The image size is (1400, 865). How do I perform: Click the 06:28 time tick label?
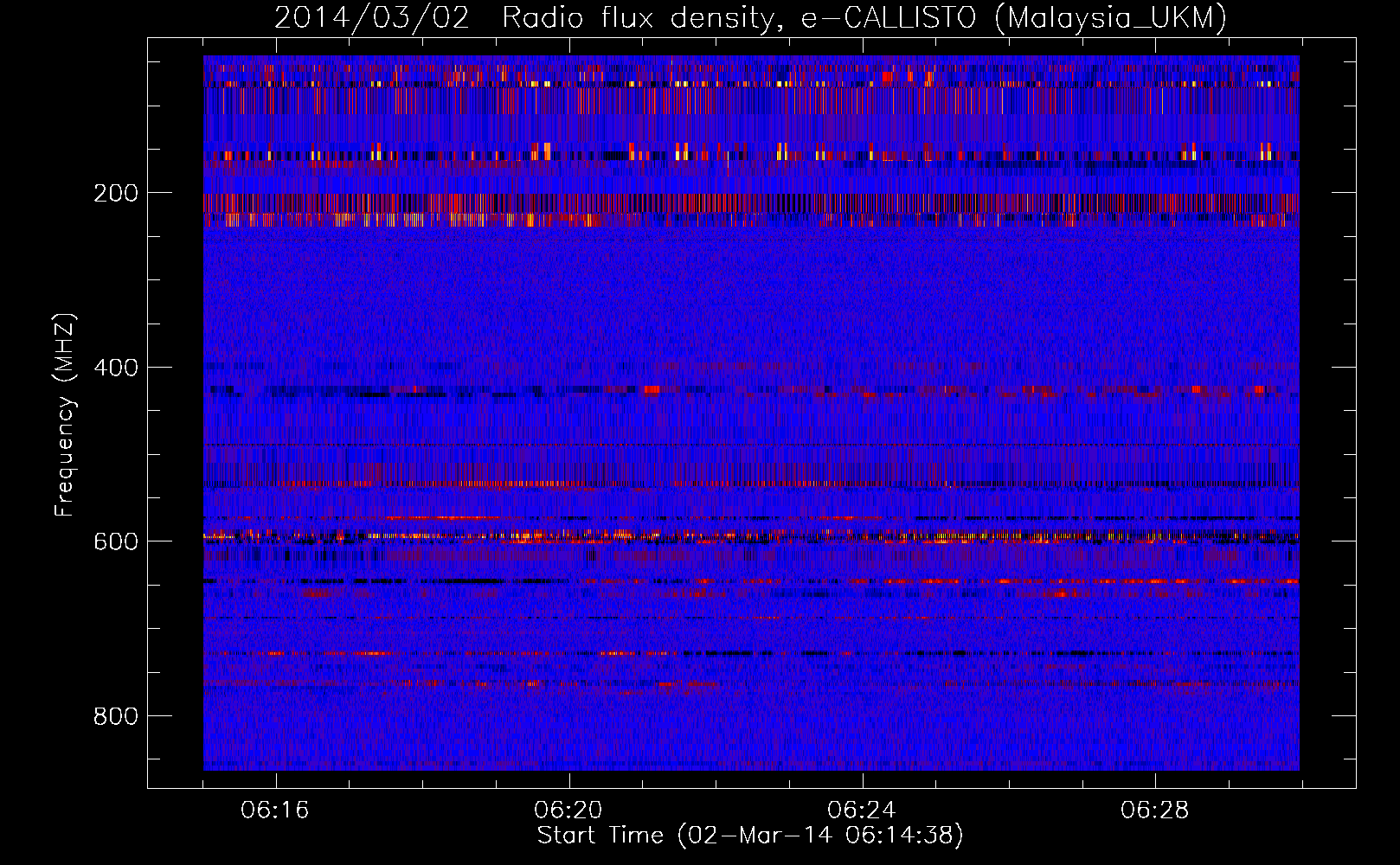point(1155,811)
